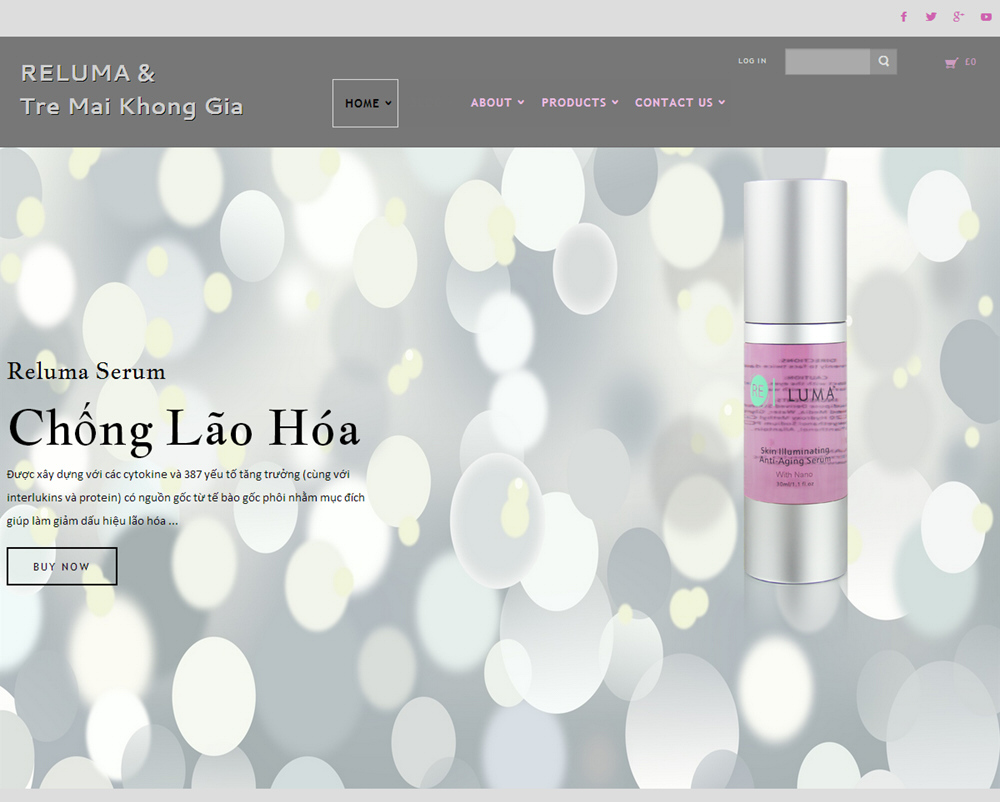Open the YouTube social icon
1000x802 pixels.
pyautogui.click(x=986, y=17)
